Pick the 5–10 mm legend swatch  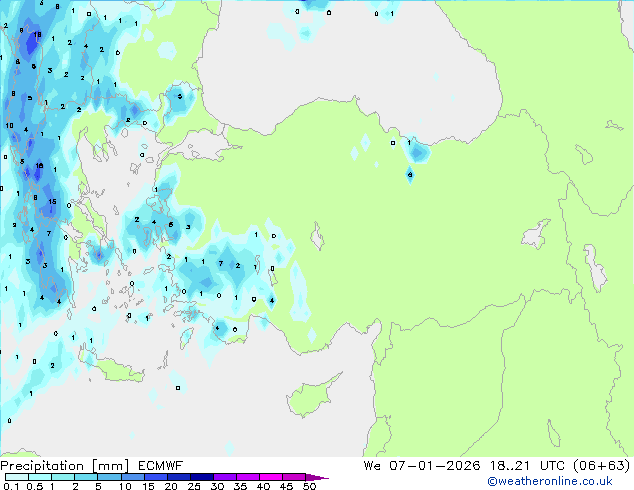pos(109,477)
